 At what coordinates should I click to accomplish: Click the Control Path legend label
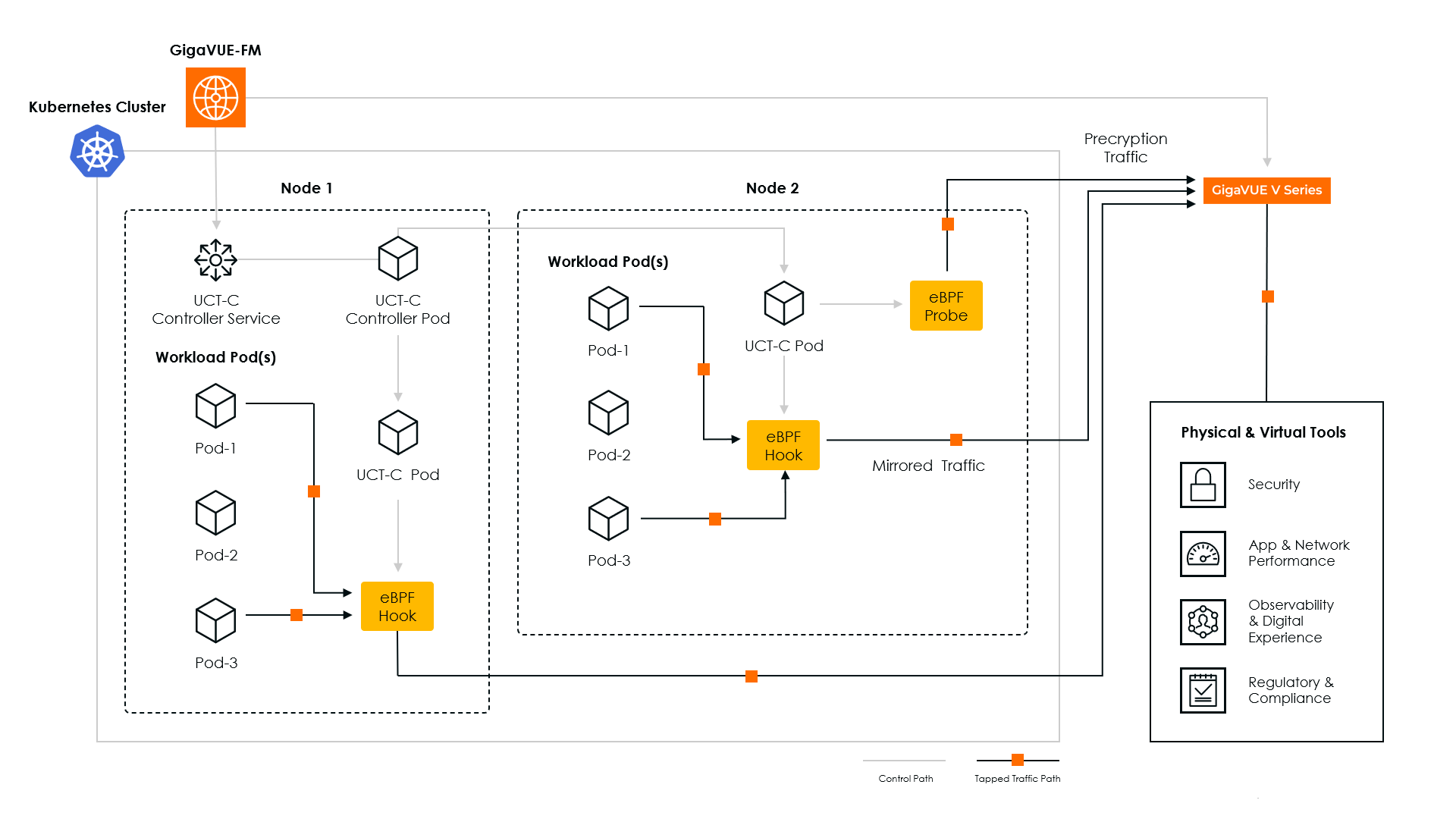coord(905,779)
